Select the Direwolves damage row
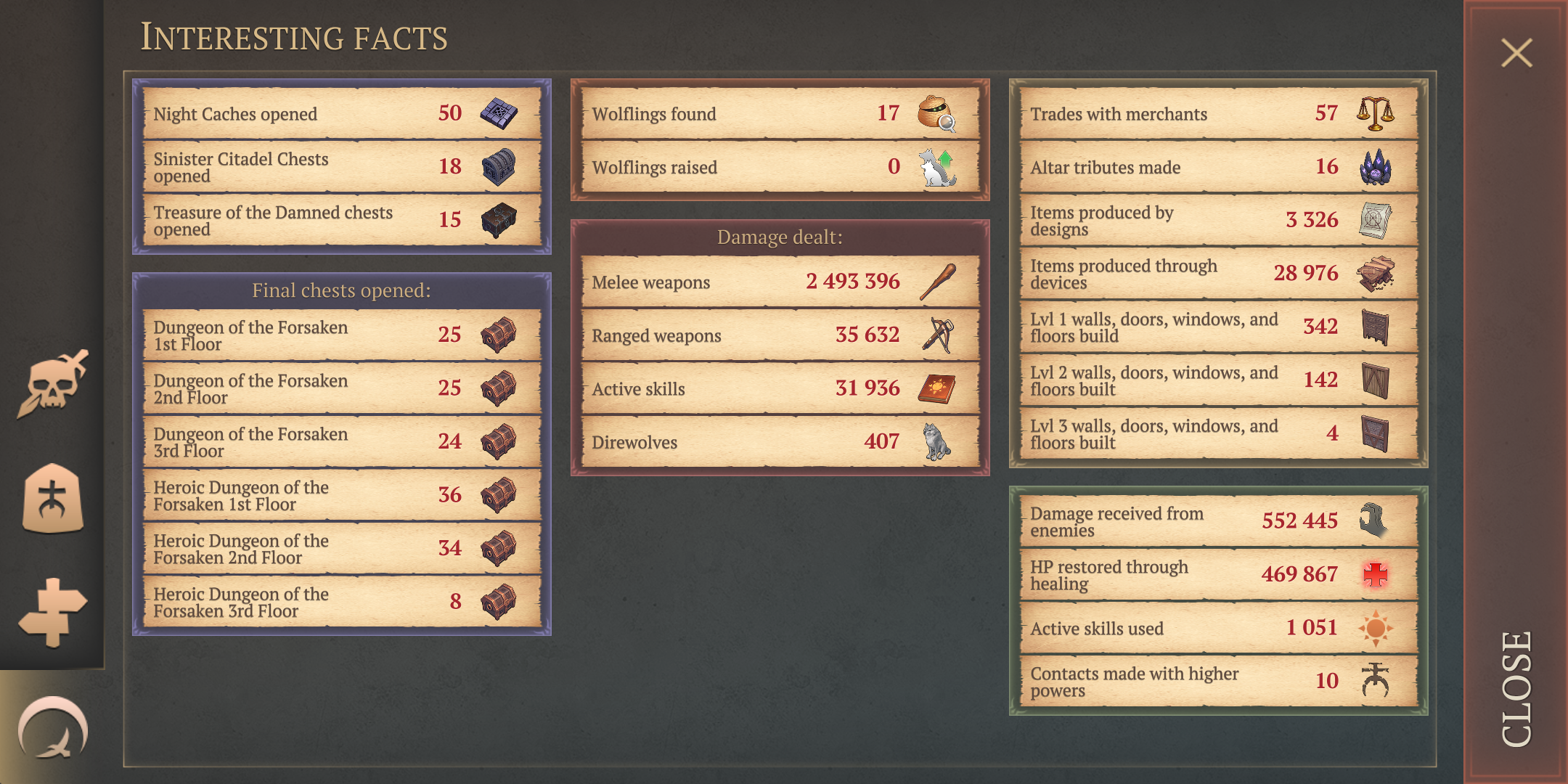Image resolution: width=1568 pixels, height=784 pixels. tap(780, 442)
